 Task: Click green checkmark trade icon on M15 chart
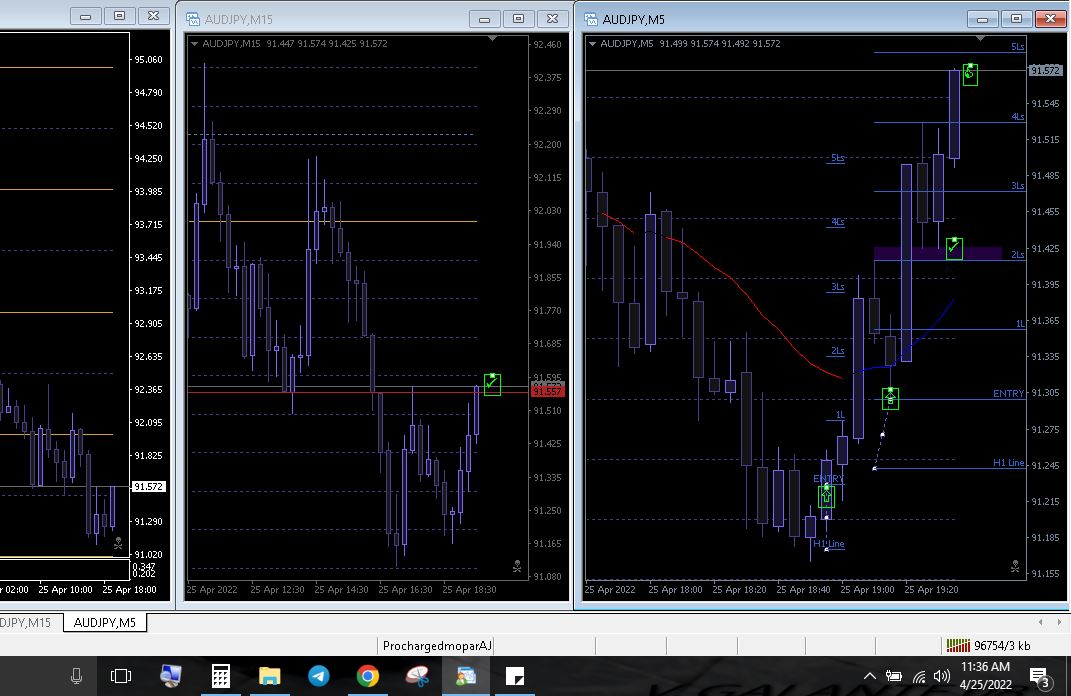492,384
